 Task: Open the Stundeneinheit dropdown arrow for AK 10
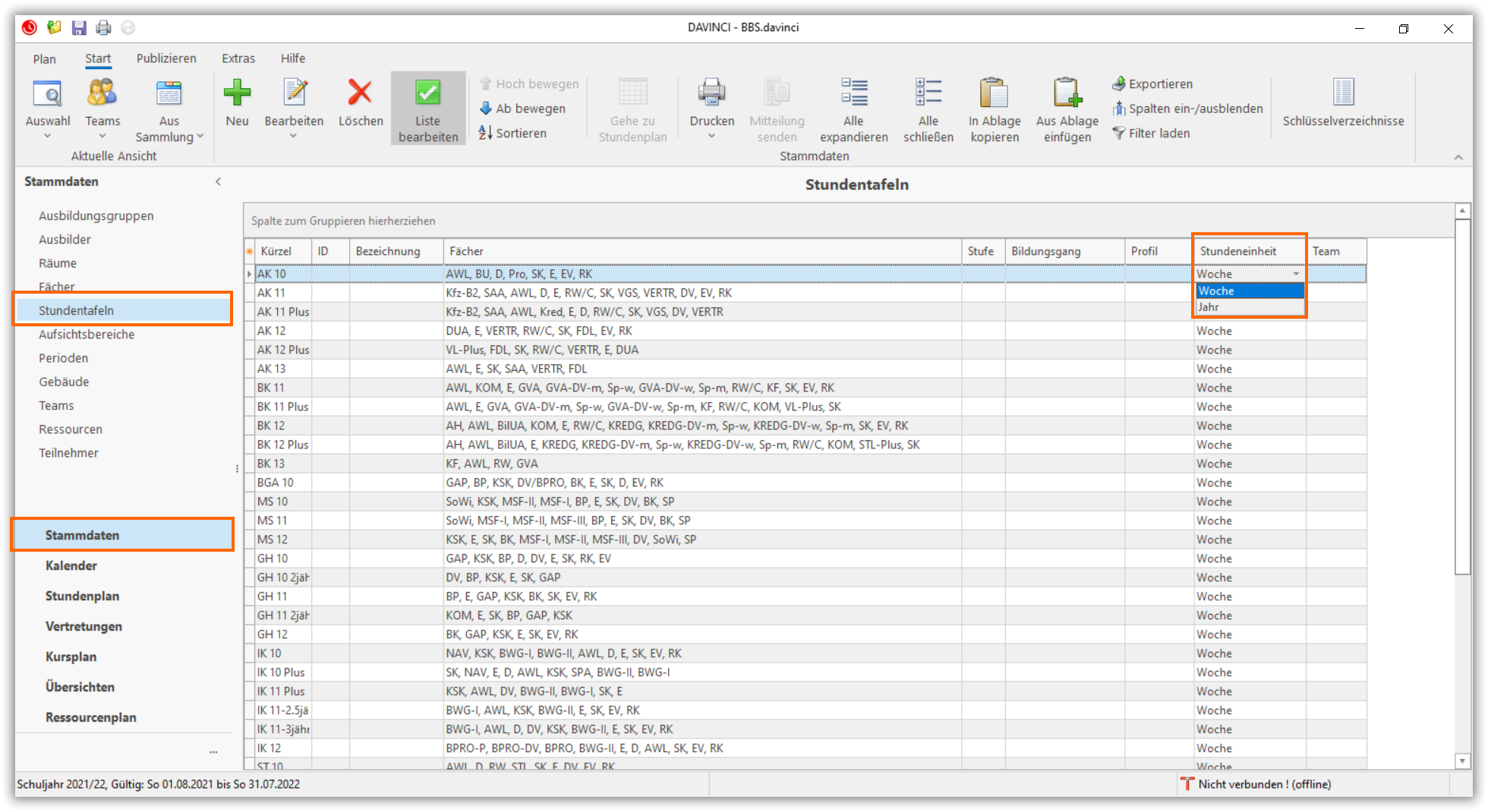(1296, 274)
